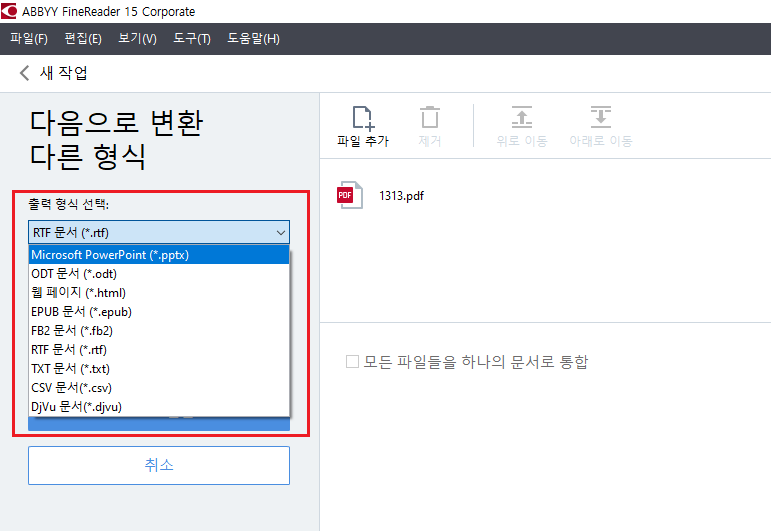Open the 도움말(H) menu

253,38
